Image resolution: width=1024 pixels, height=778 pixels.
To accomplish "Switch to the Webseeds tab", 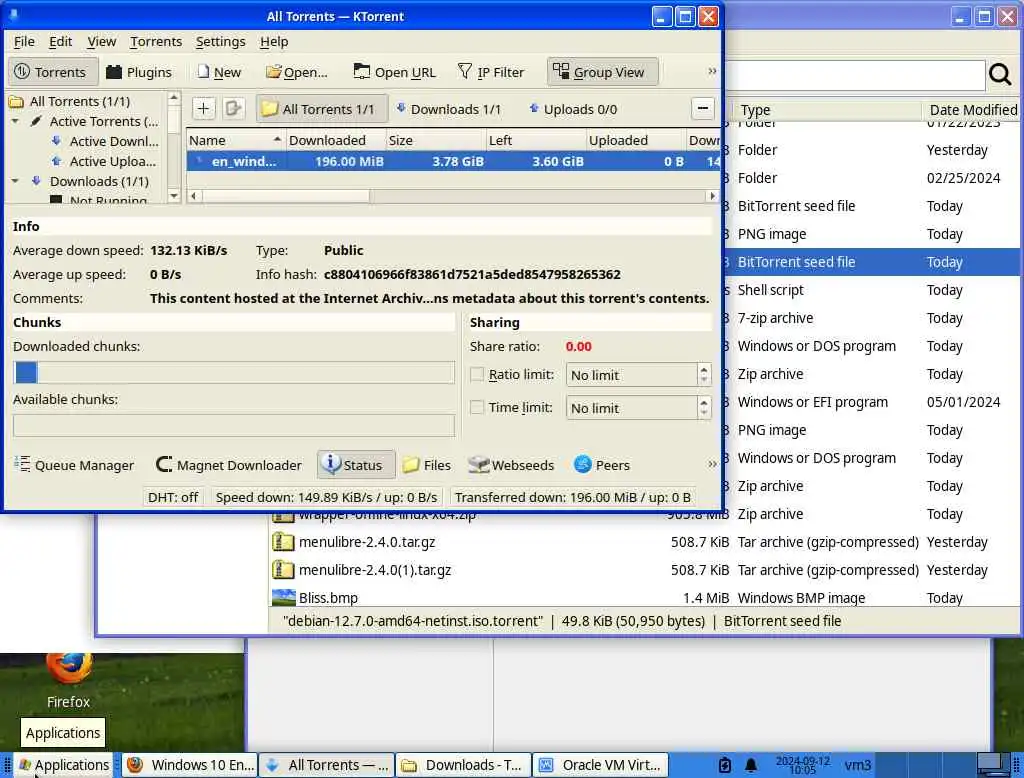I will [511, 465].
